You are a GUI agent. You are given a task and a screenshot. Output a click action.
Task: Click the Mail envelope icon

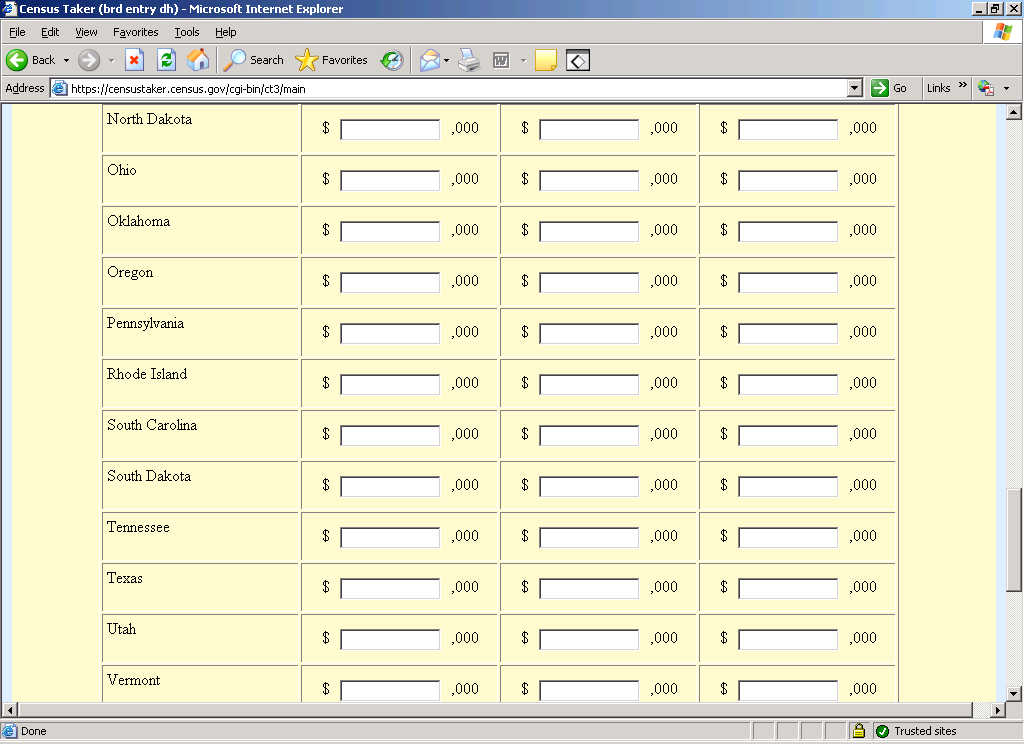point(430,60)
